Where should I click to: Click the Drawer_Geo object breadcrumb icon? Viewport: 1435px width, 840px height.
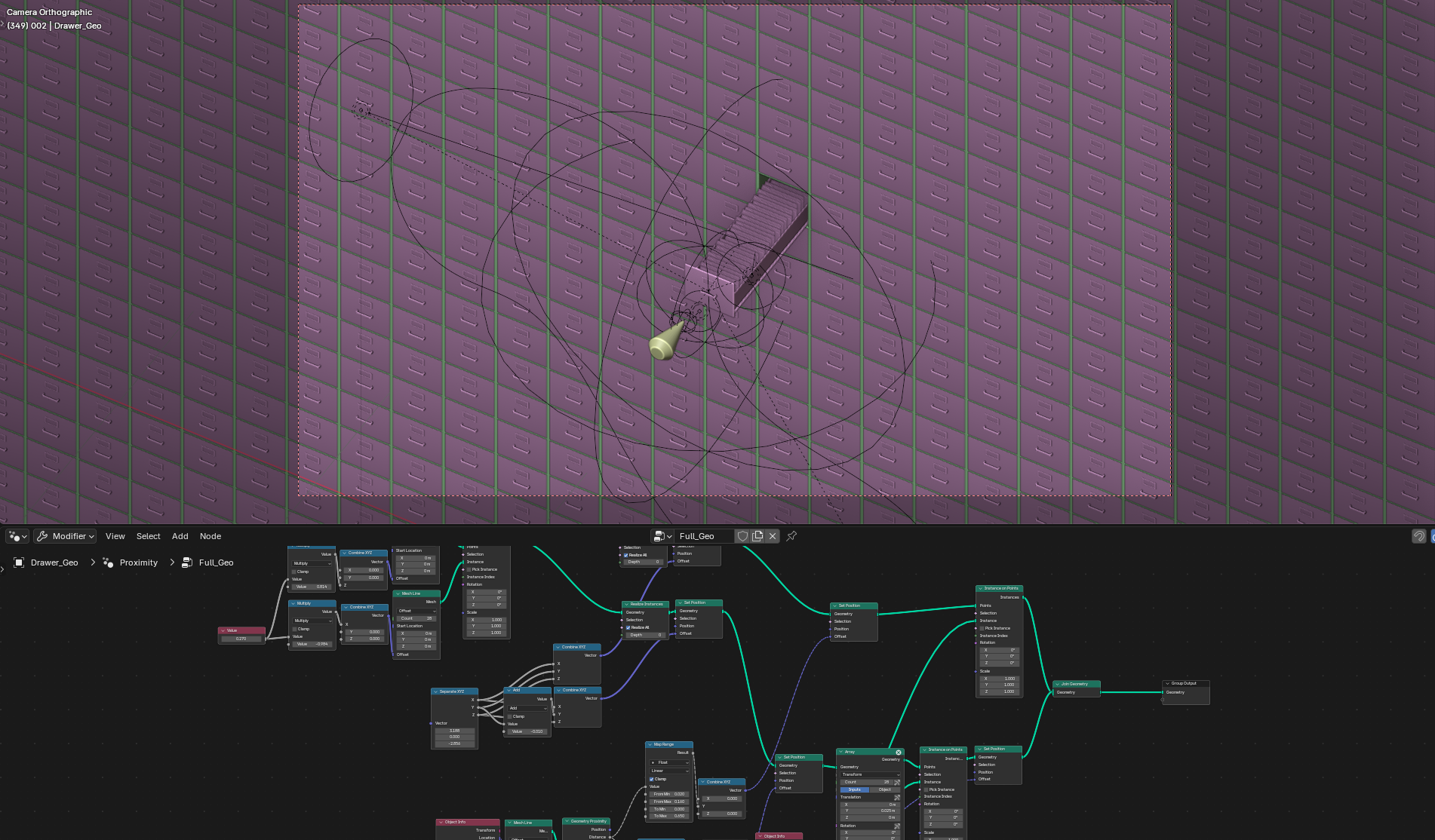coord(20,563)
